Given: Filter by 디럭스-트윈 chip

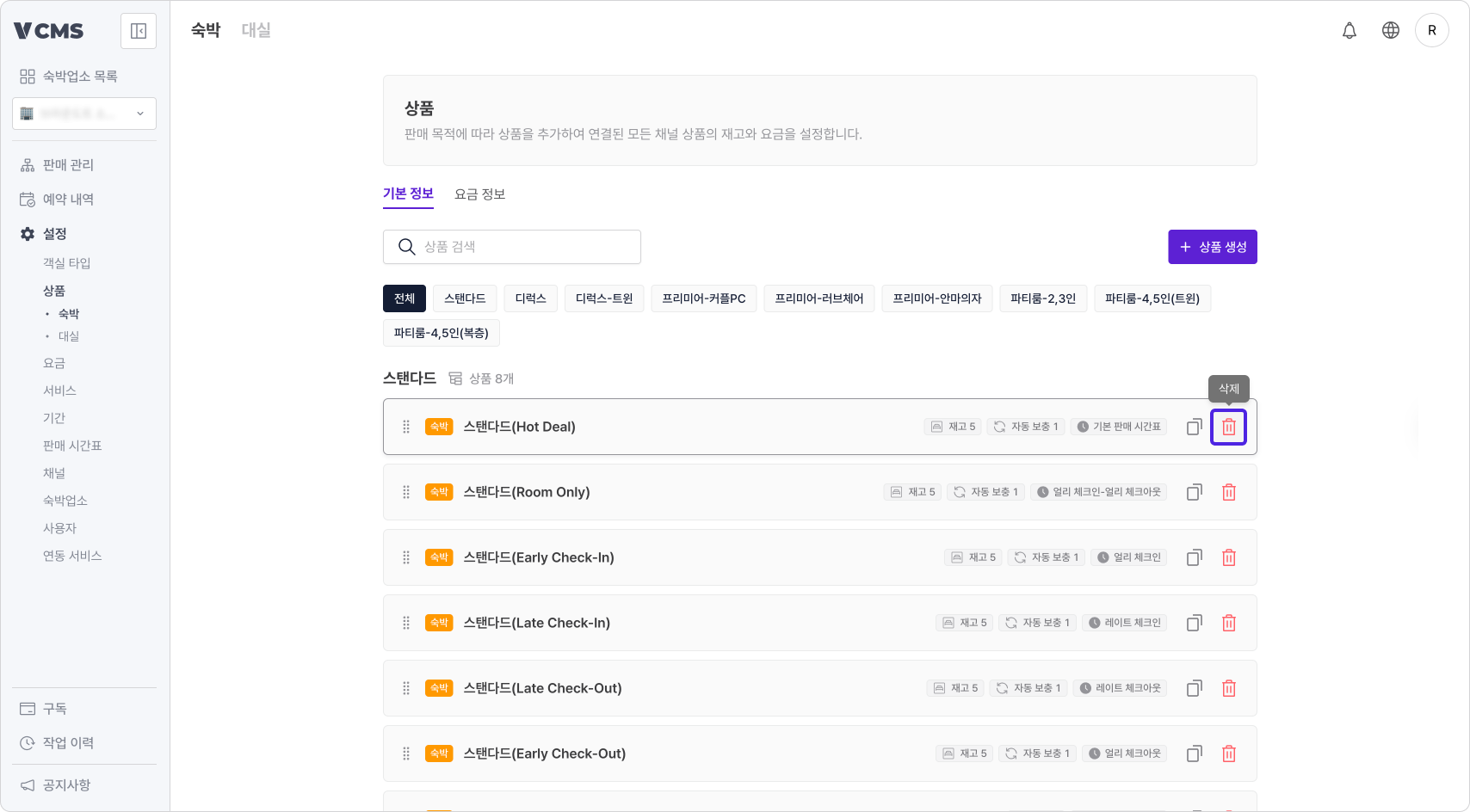Looking at the screenshot, I should 604,298.
